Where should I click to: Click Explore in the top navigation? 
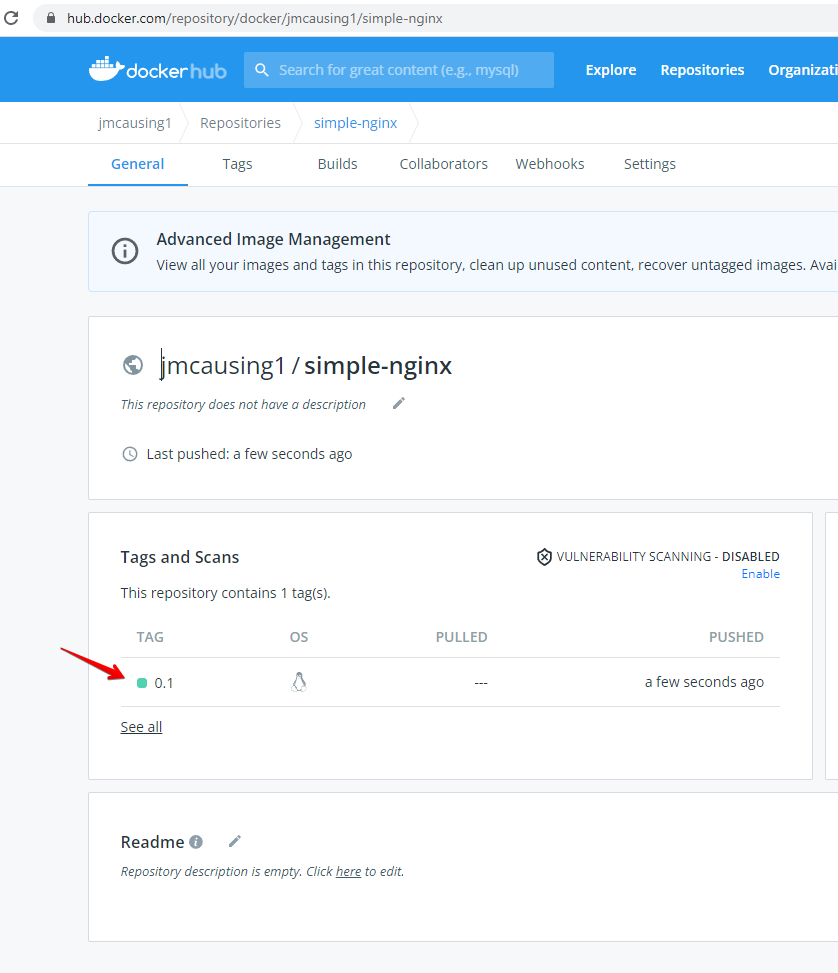[x=611, y=70]
